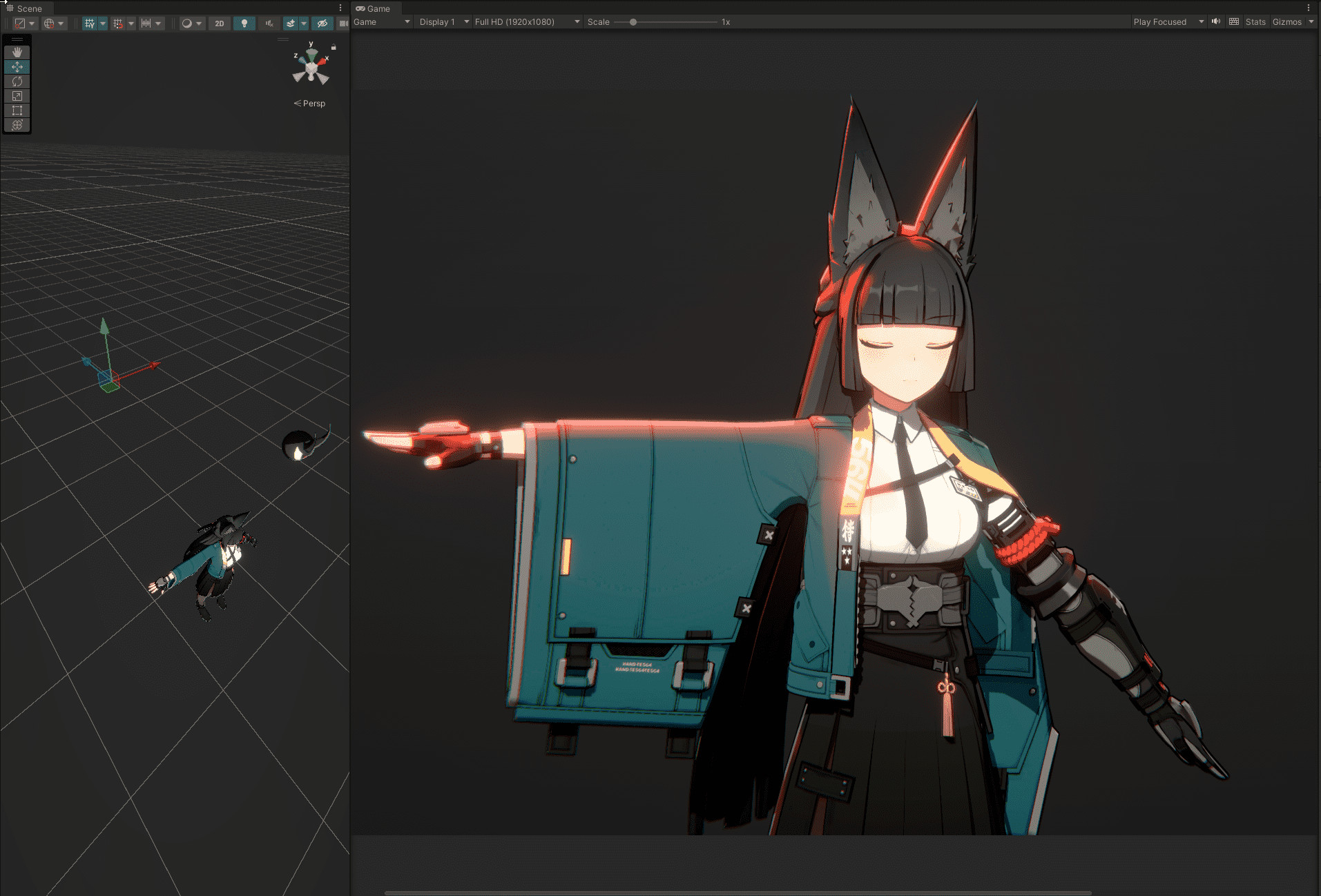Click the Scene draw mode shading sphere icon
This screenshot has height=896, width=1321.
pyautogui.click(x=186, y=23)
